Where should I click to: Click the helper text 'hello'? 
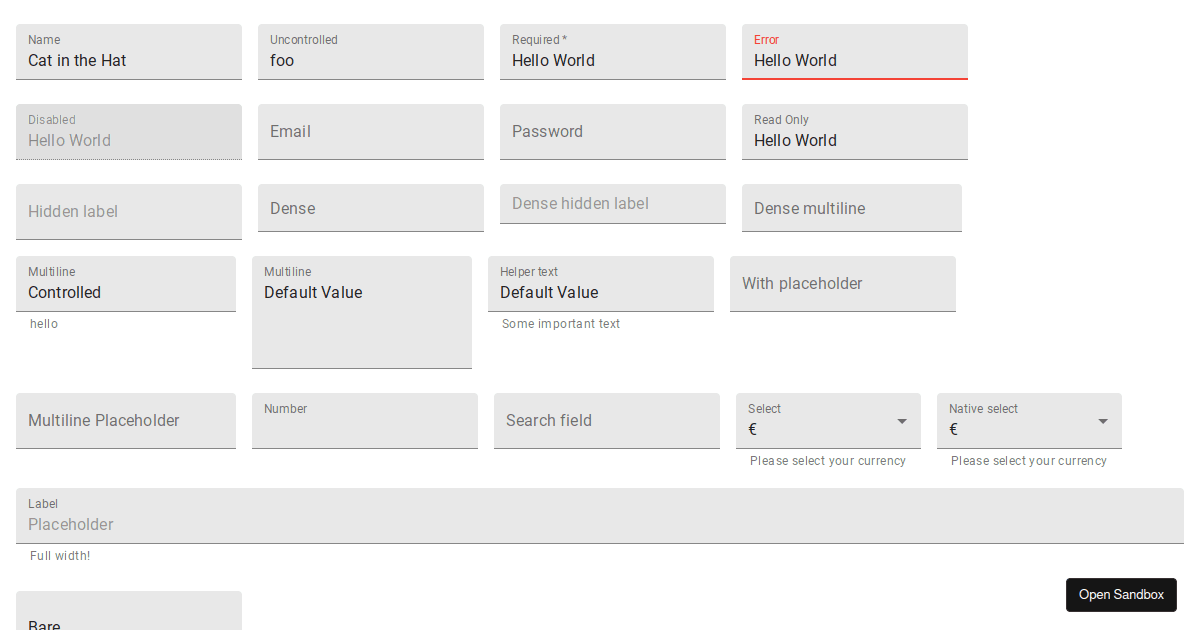[44, 324]
